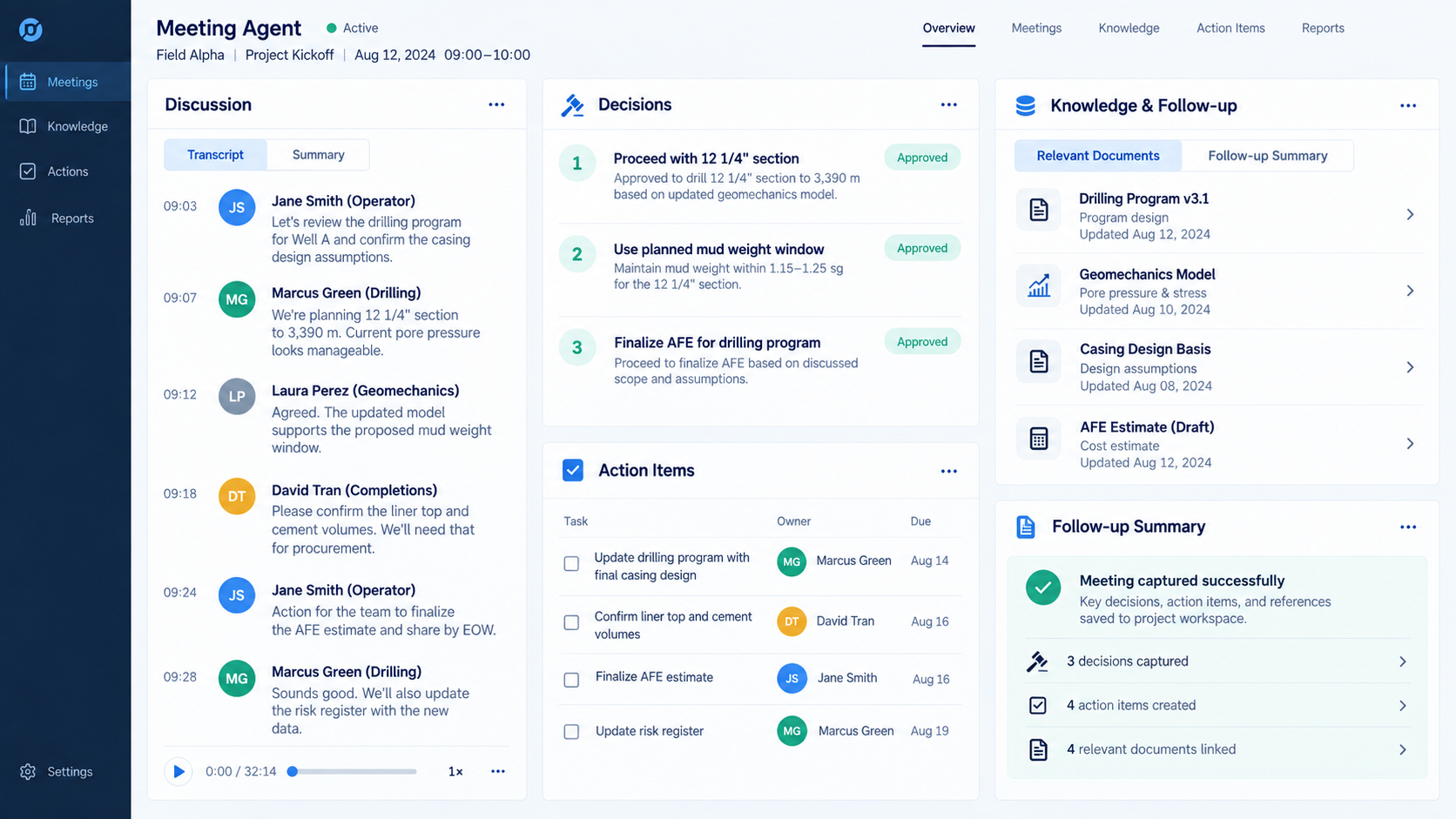Click the Knowledge & Follow-up database icon

pyautogui.click(x=1026, y=105)
